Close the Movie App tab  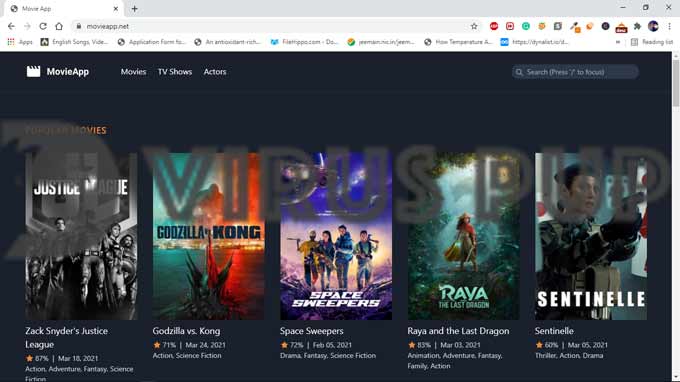pyautogui.click(x=115, y=9)
